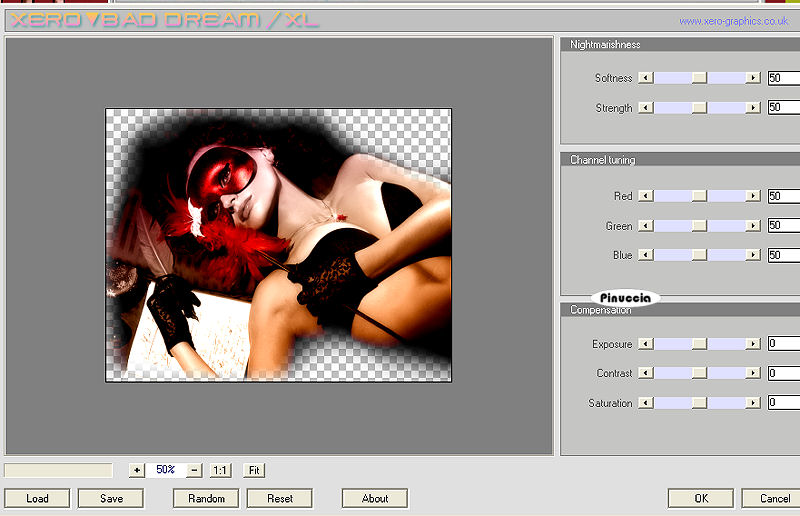Click the left arrow of Strength slider
This screenshot has height=516, width=800.
pos(646,108)
